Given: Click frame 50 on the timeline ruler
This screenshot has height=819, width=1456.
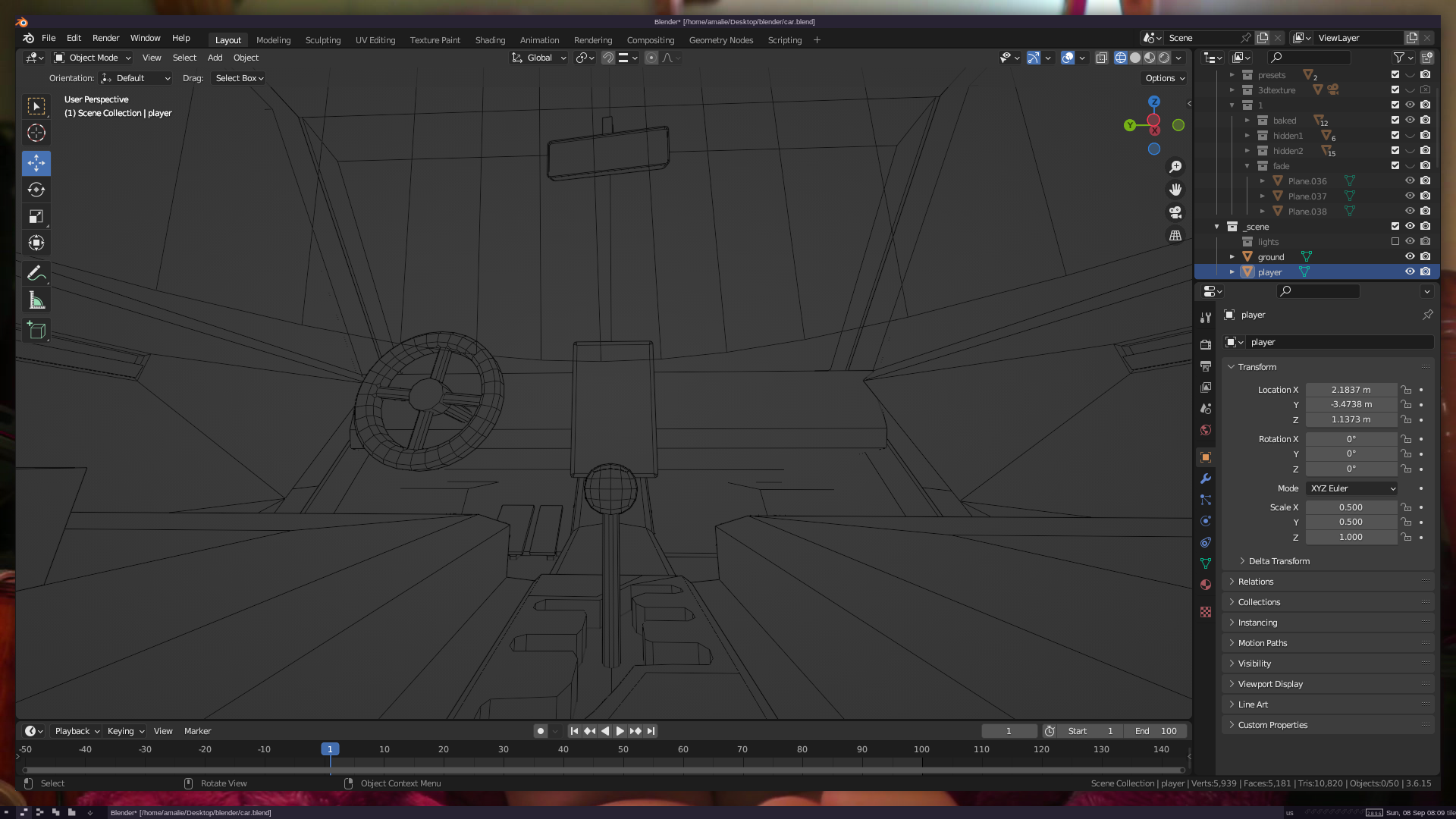Looking at the screenshot, I should pos(623,749).
